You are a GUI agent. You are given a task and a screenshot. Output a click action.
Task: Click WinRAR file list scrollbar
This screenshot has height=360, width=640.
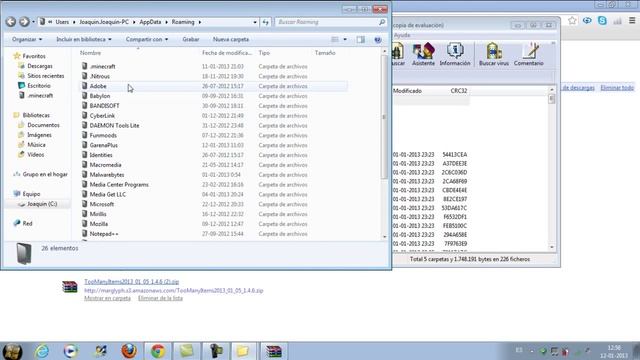[552, 99]
